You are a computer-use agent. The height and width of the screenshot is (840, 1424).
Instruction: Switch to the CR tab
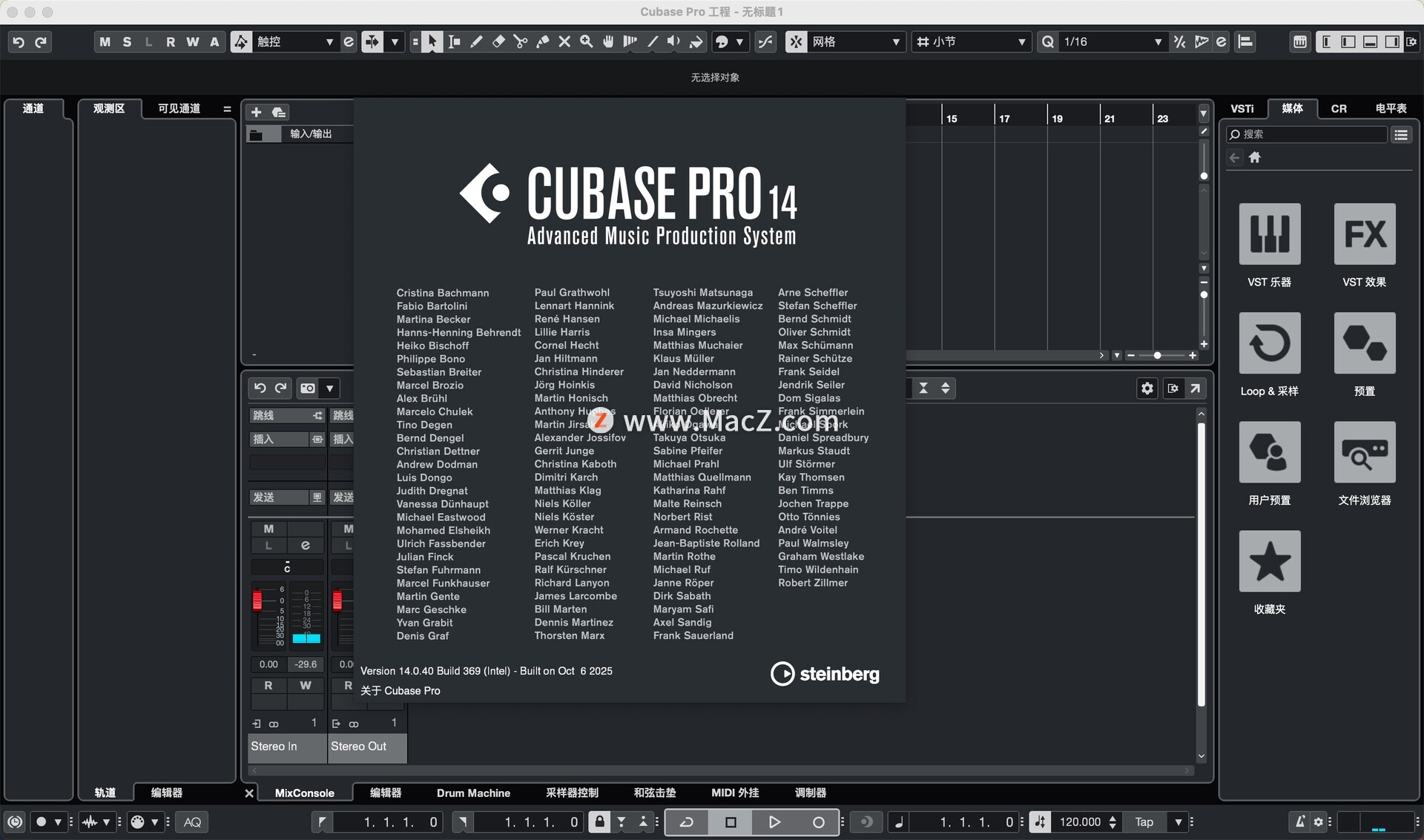tap(1338, 108)
